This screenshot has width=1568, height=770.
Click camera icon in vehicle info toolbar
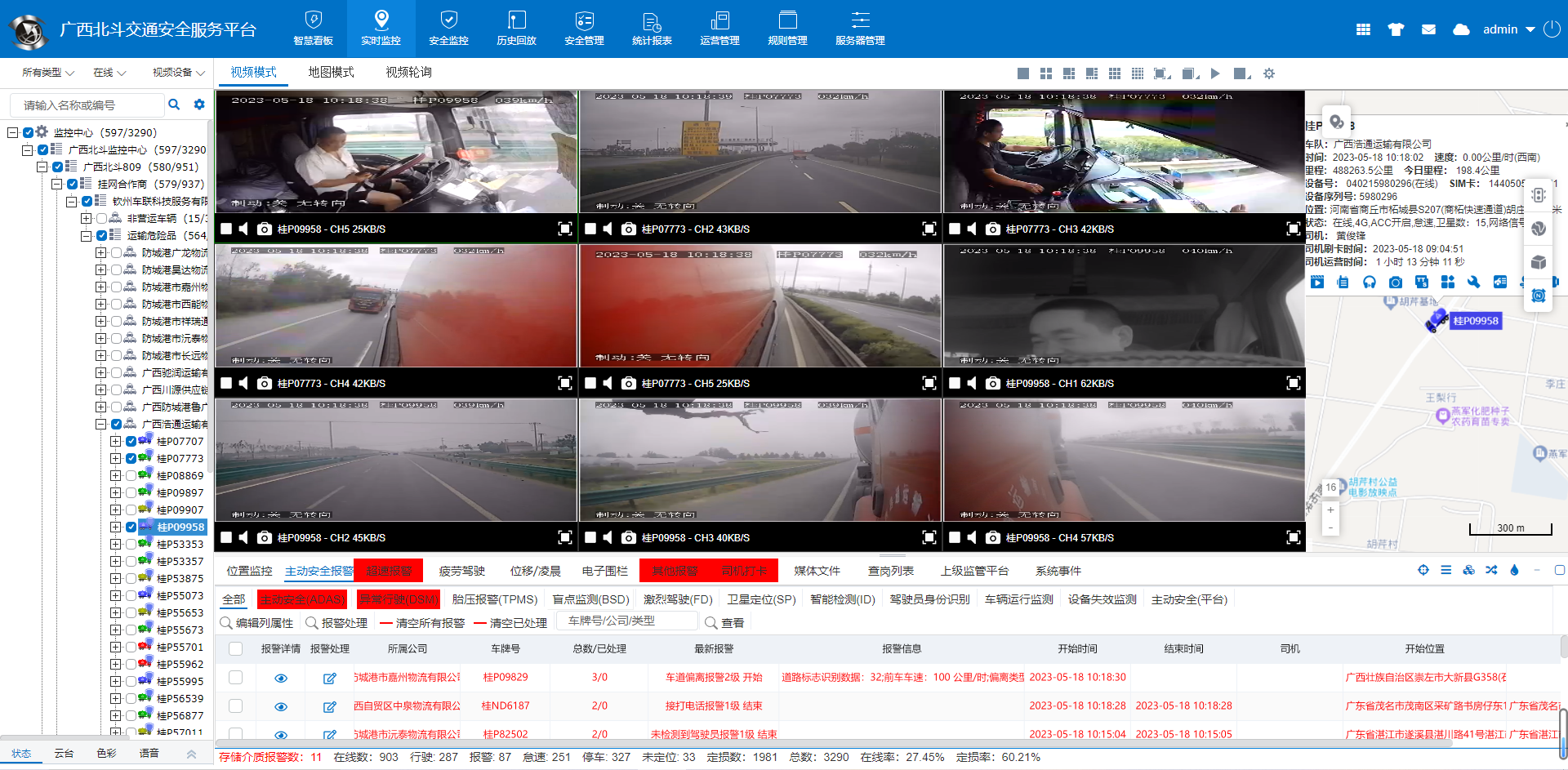click(x=1396, y=282)
